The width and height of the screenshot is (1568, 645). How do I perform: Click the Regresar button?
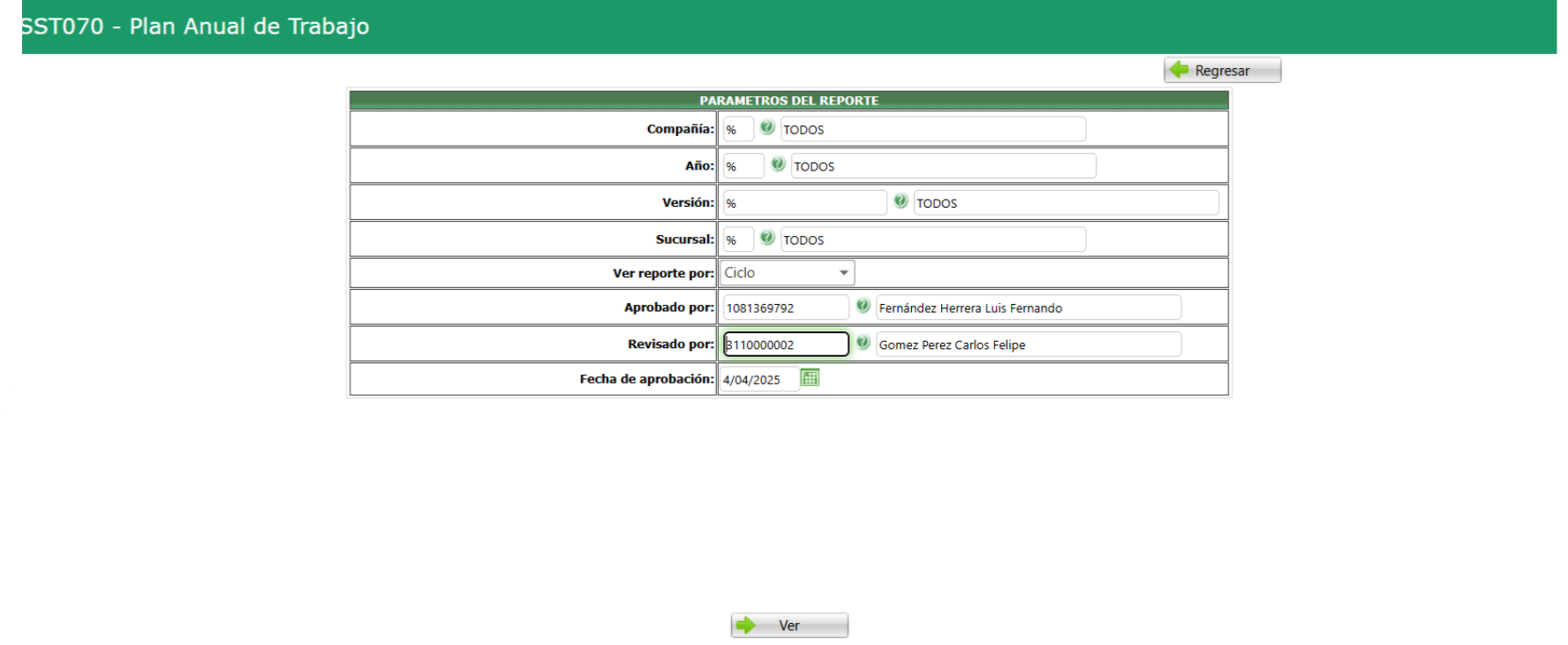(x=1222, y=71)
